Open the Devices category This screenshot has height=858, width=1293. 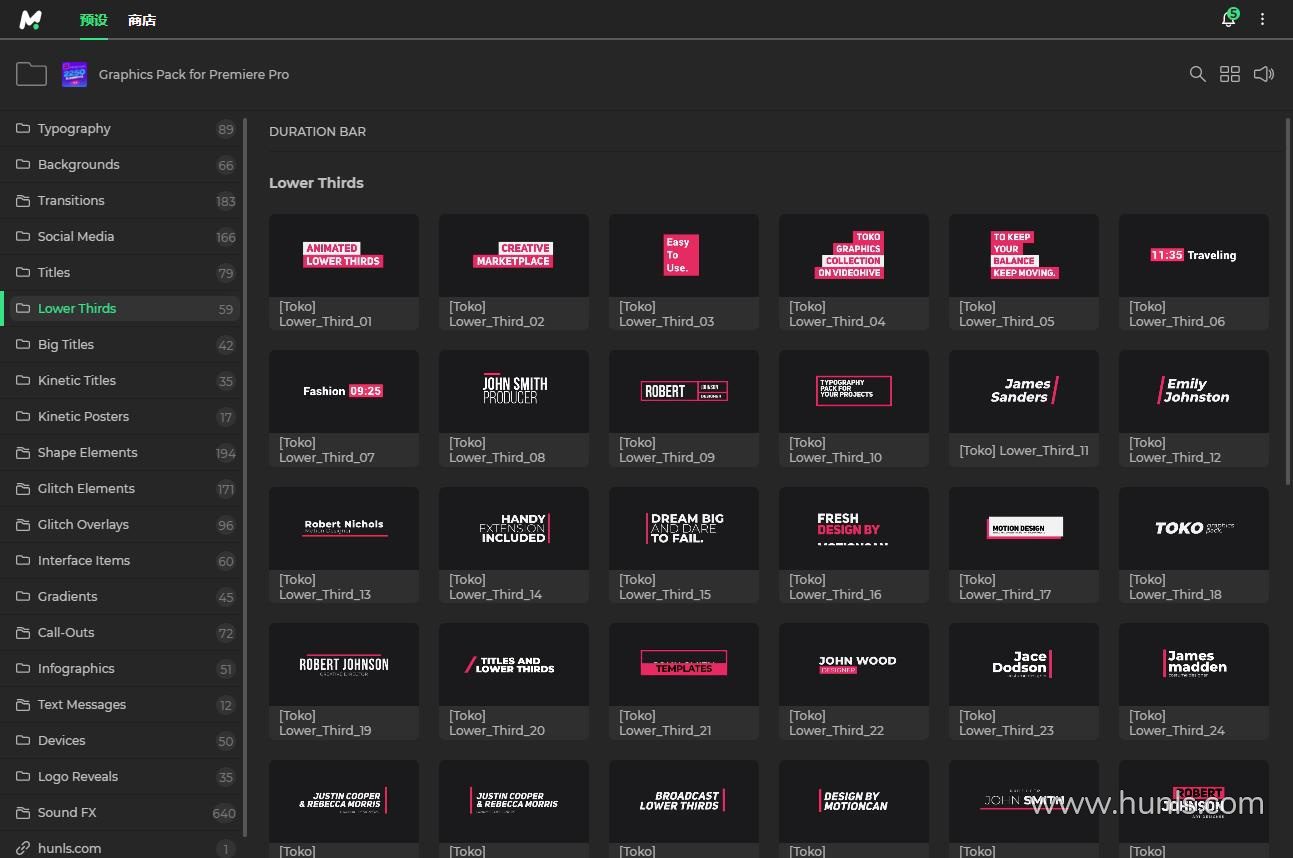[120, 740]
